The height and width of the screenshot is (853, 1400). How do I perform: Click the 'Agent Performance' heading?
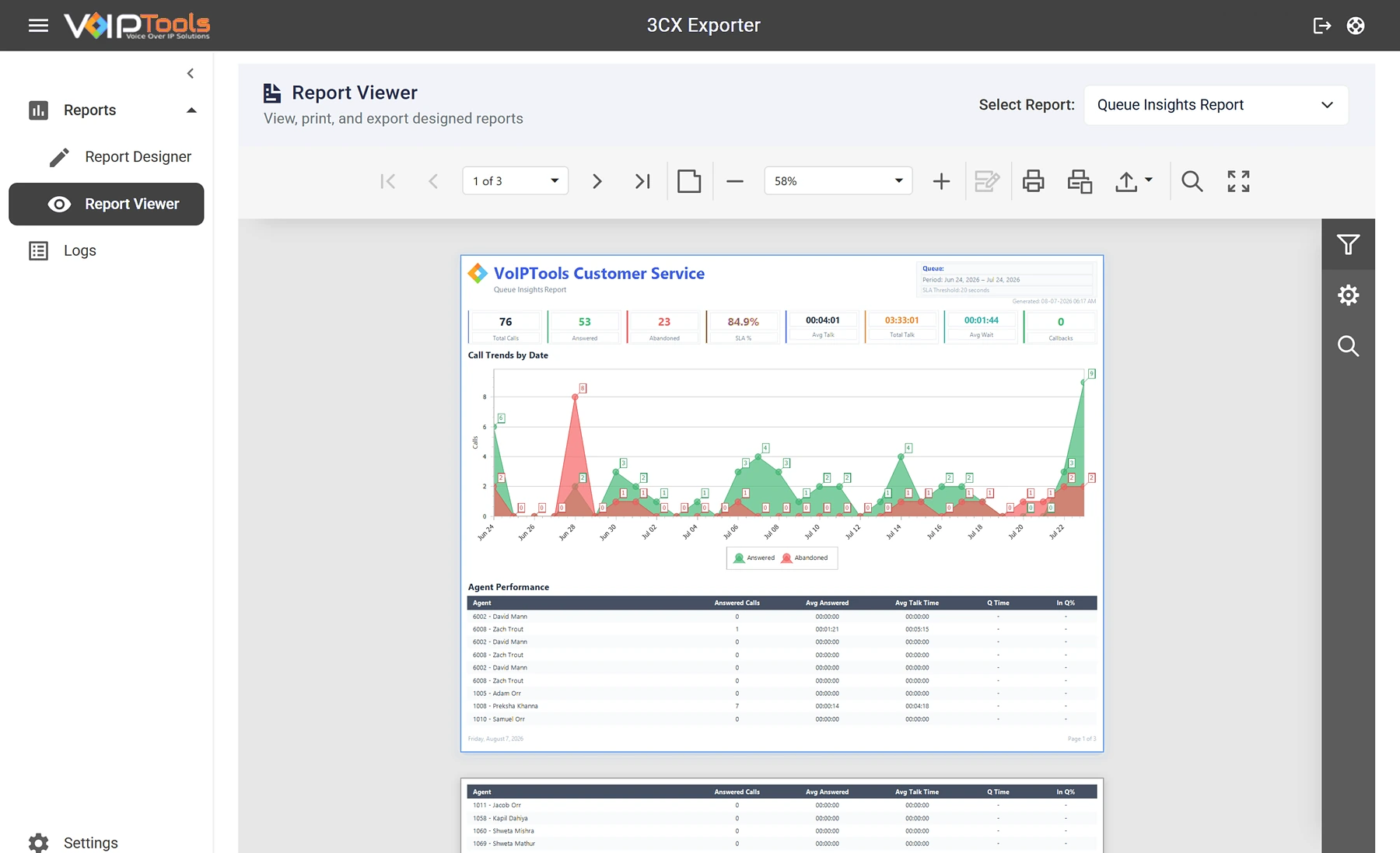pos(509,587)
